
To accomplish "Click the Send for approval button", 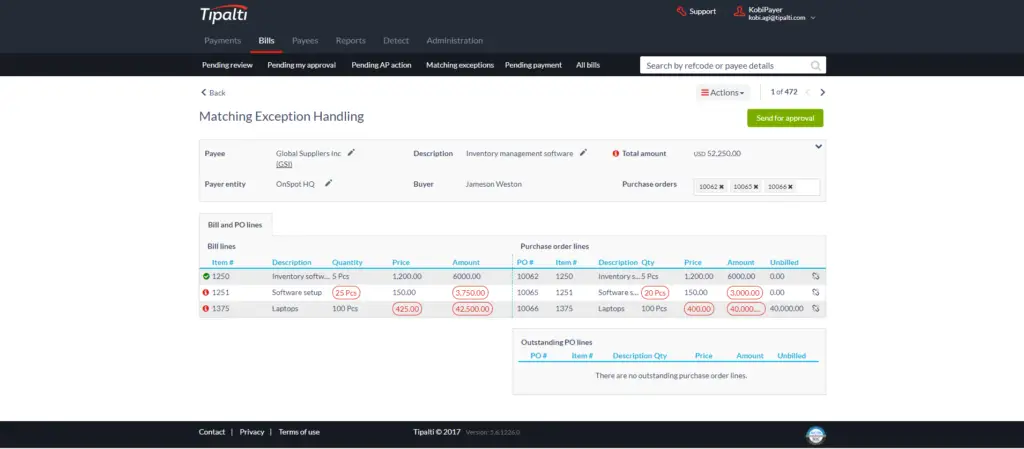I will [x=785, y=118].
